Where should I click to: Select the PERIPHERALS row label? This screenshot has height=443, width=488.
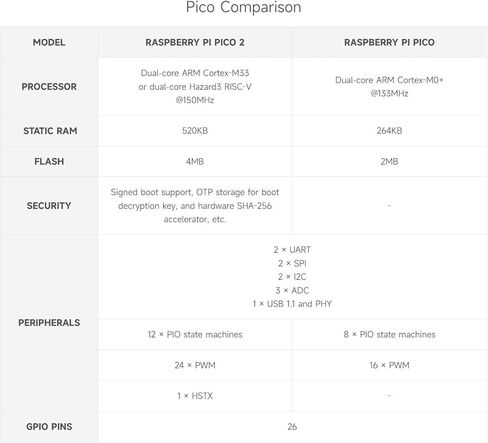[49, 323]
